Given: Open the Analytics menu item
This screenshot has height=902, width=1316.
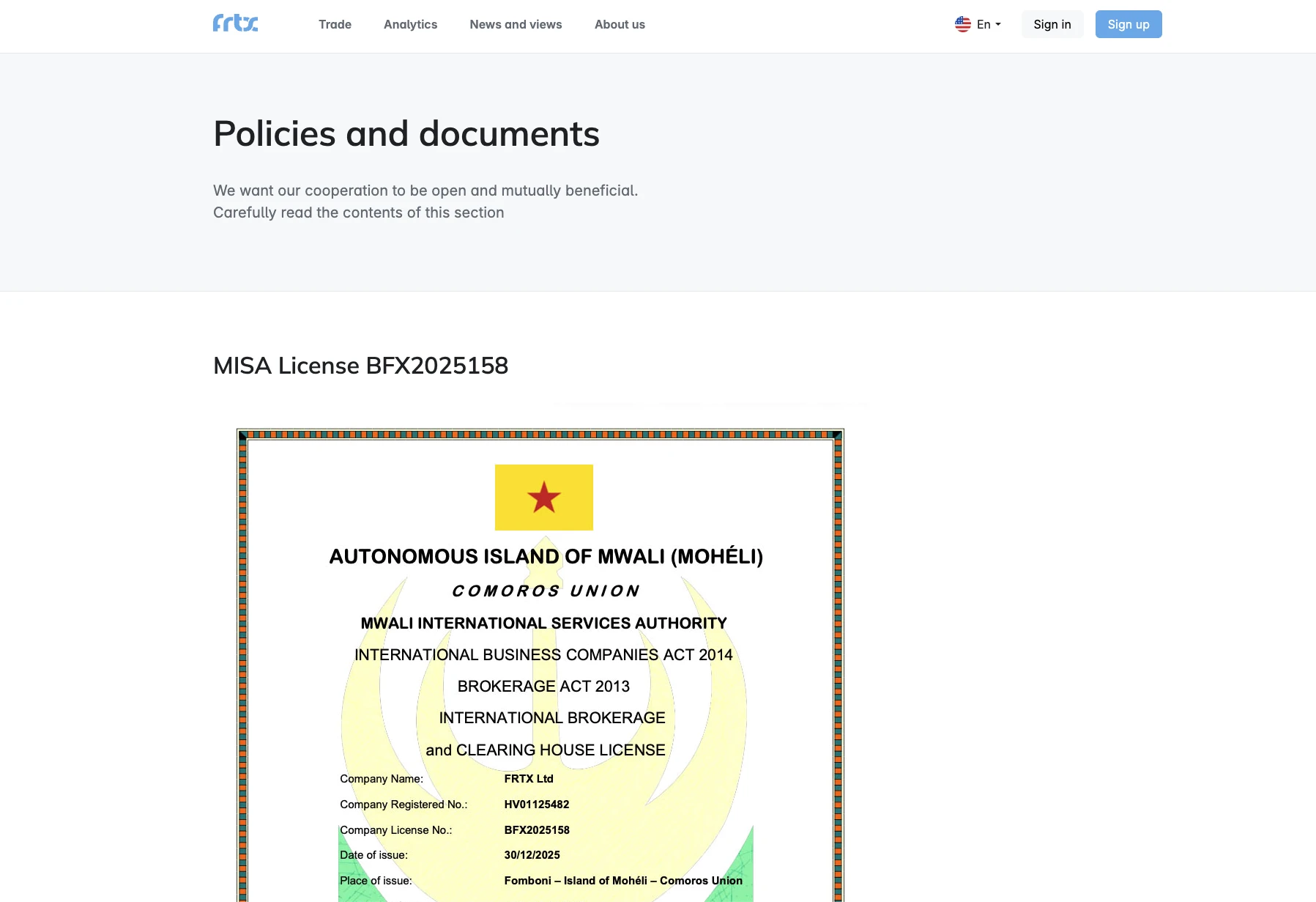Looking at the screenshot, I should [x=410, y=24].
